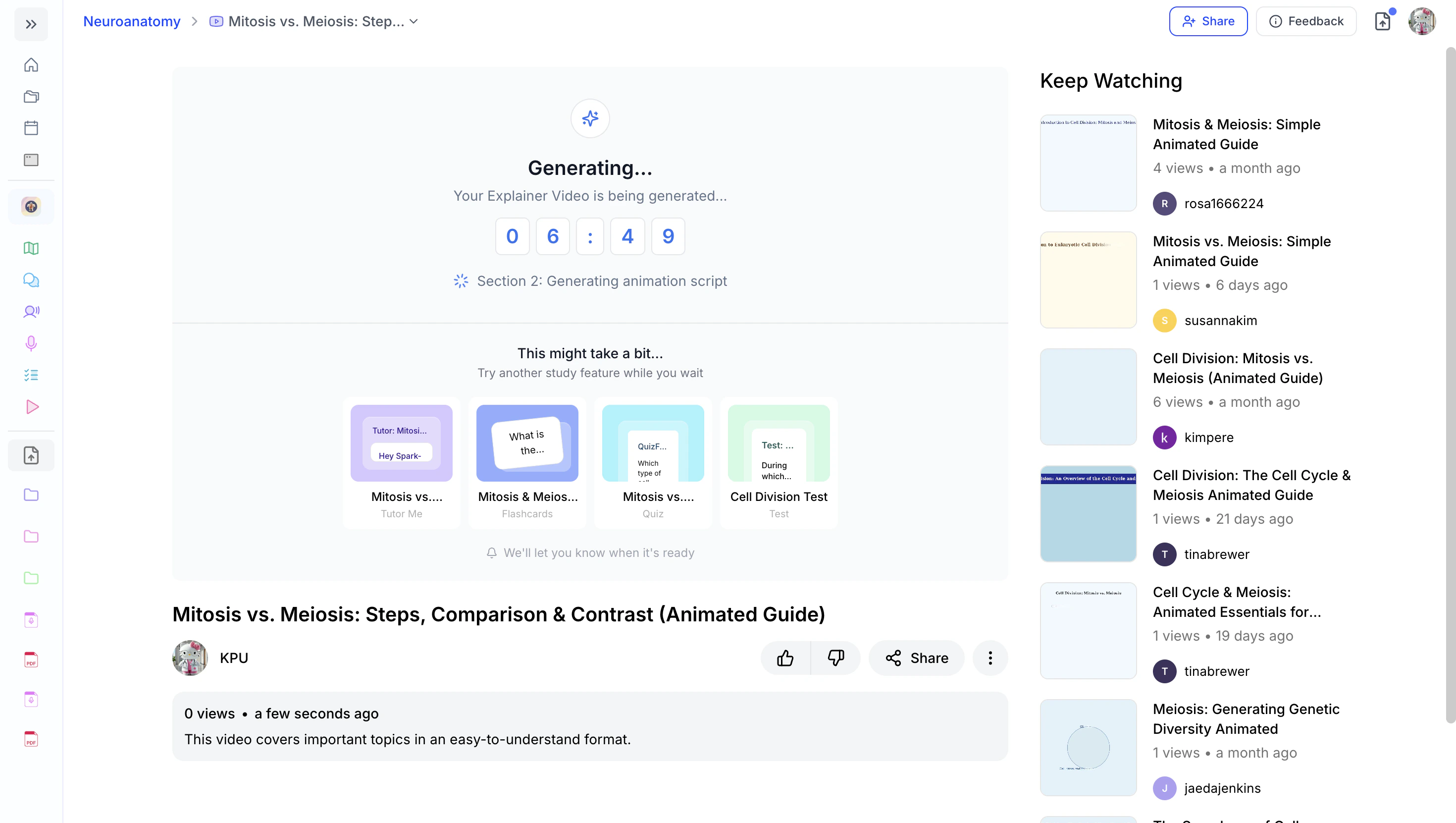Open the green folder in the sidebar
1456x823 pixels.
point(31,578)
